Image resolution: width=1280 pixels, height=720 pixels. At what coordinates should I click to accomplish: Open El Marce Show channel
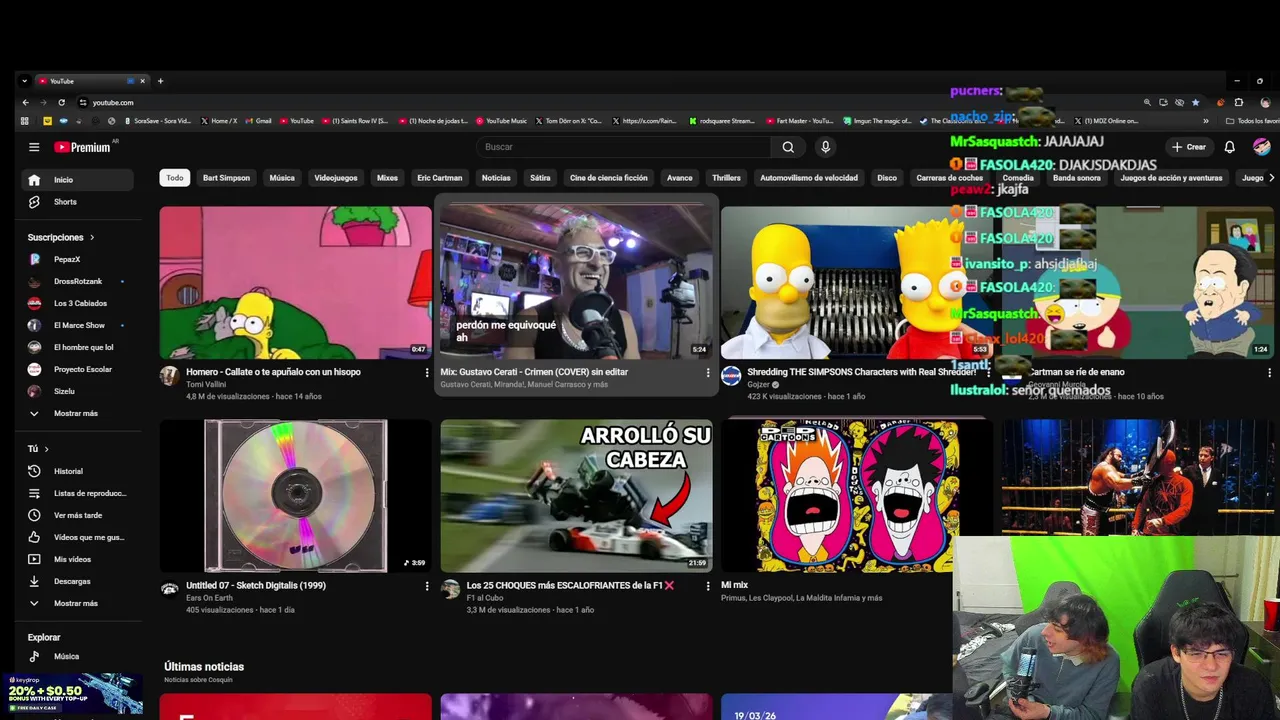79,326
